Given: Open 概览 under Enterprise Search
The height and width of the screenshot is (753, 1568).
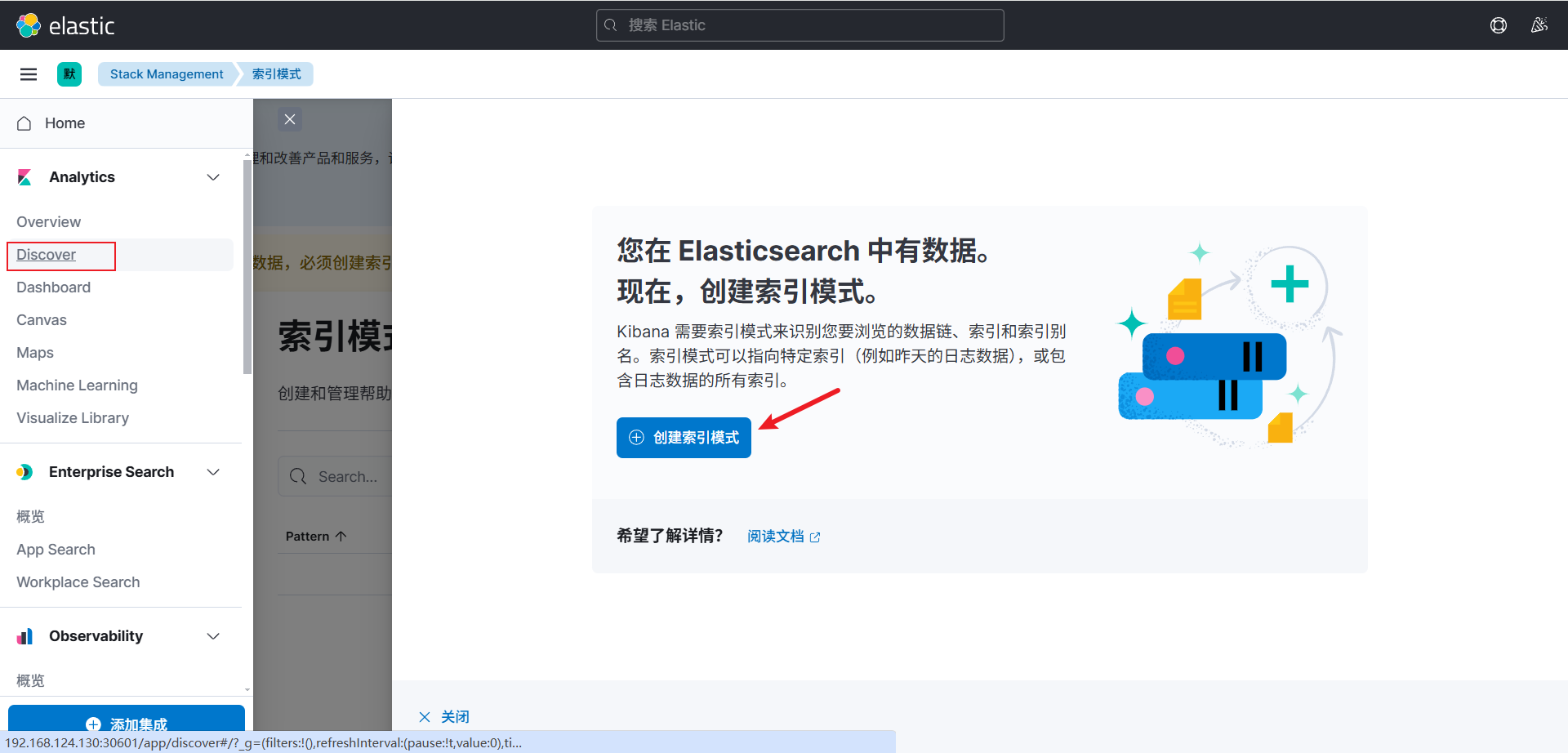Looking at the screenshot, I should (31, 517).
